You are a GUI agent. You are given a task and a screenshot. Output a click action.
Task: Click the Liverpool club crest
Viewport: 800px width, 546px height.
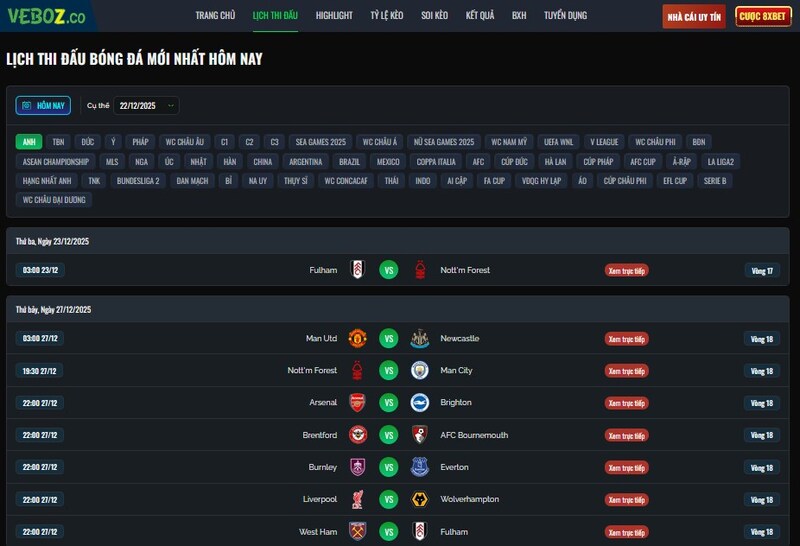click(x=358, y=500)
